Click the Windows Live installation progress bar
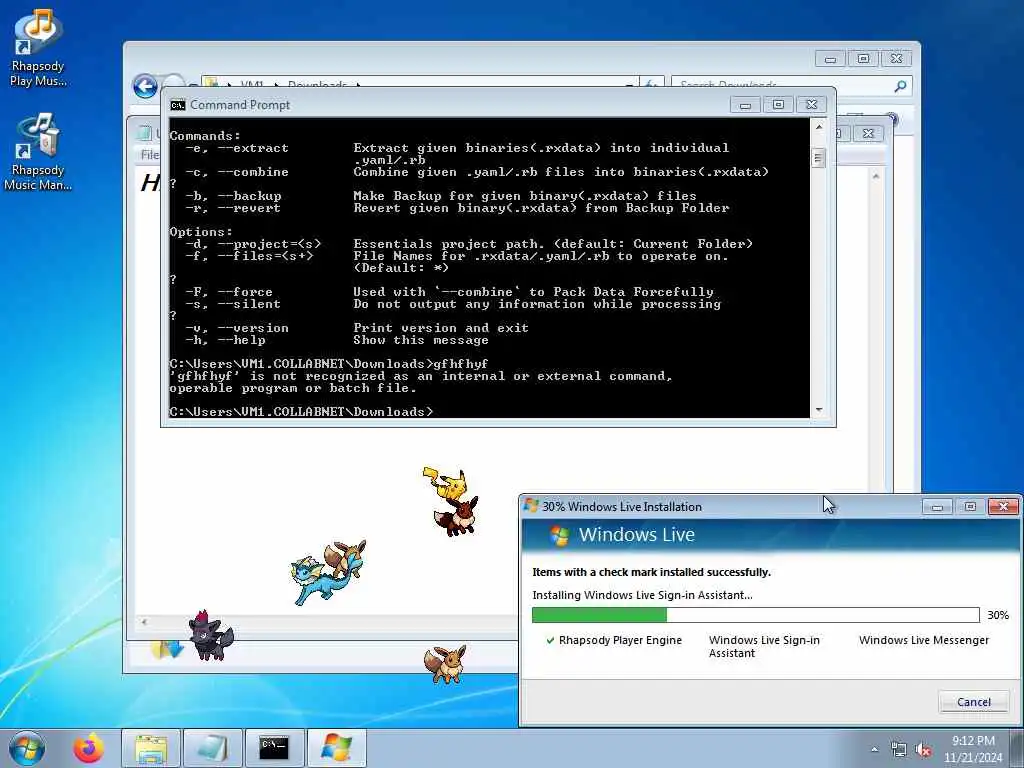 coord(756,615)
